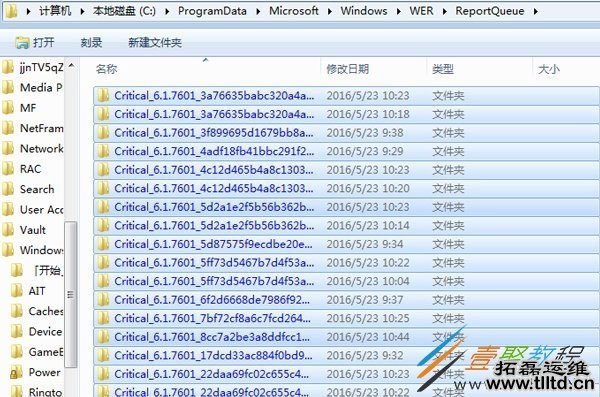
Task: Select folder Critical_6.1.7601_3f899695d1679bb8a
Action: pyautogui.click(x=346, y=133)
